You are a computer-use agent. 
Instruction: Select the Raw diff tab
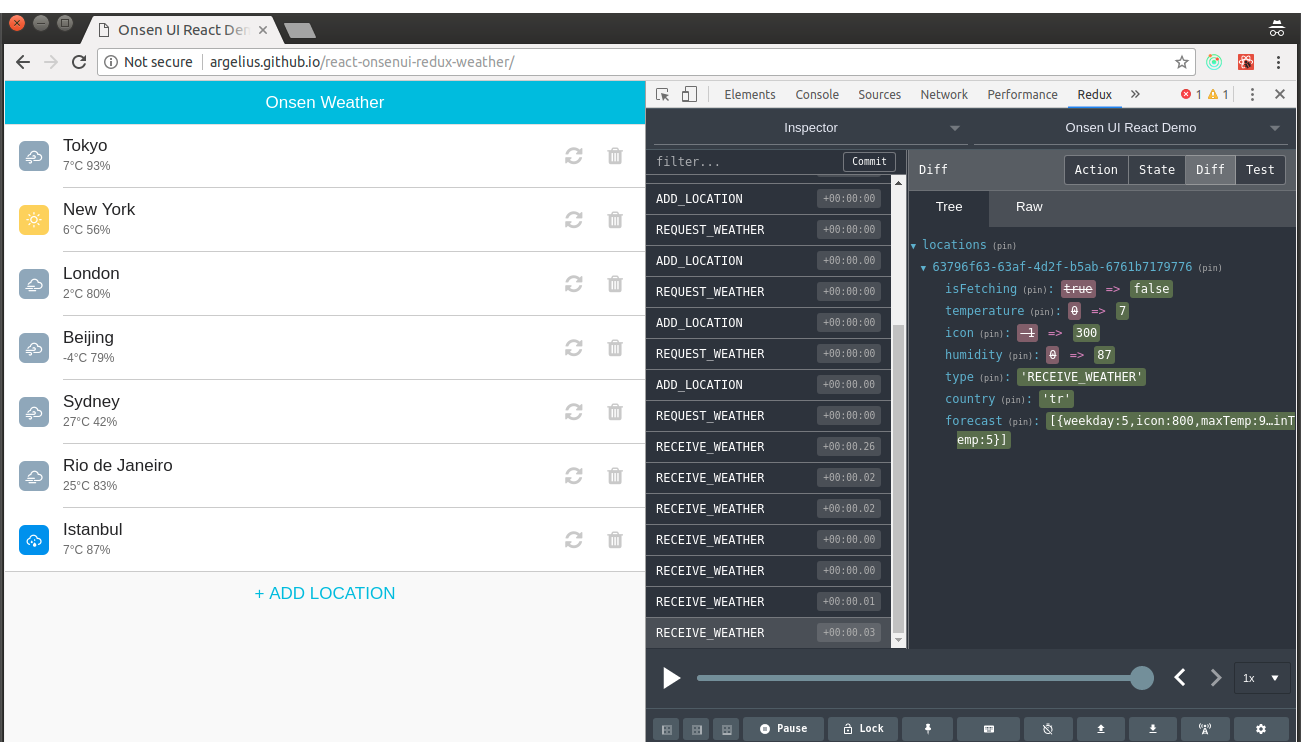1029,207
